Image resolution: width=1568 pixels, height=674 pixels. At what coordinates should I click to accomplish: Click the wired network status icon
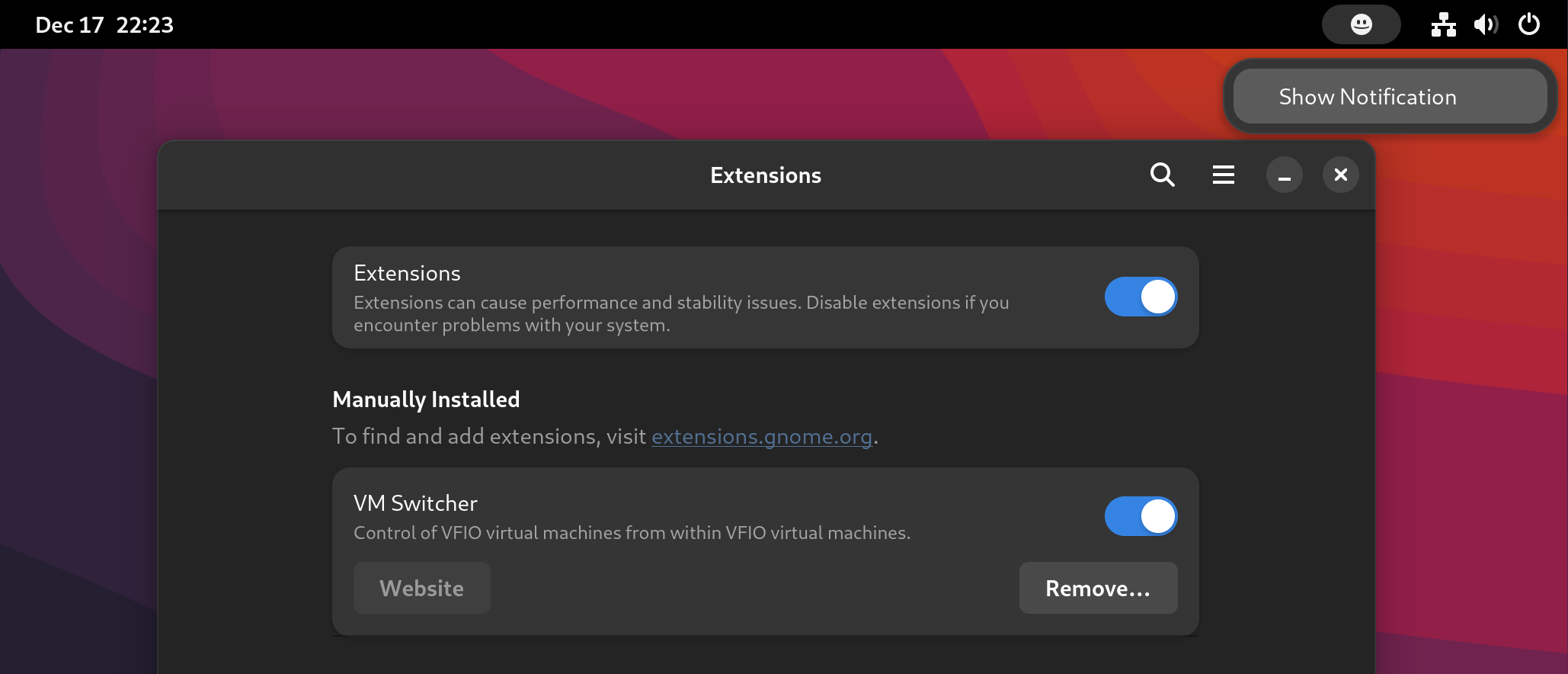click(x=1443, y=25)
